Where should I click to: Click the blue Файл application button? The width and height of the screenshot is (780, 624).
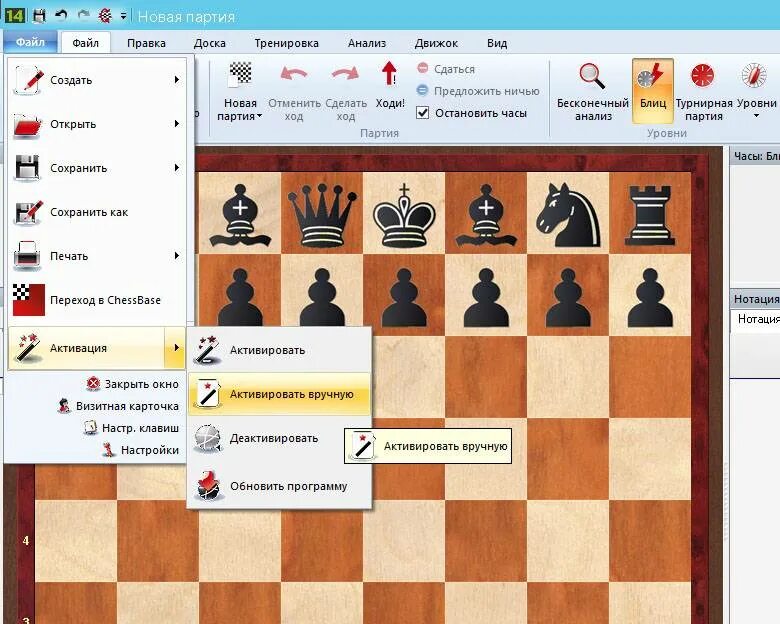pos(30,42)
